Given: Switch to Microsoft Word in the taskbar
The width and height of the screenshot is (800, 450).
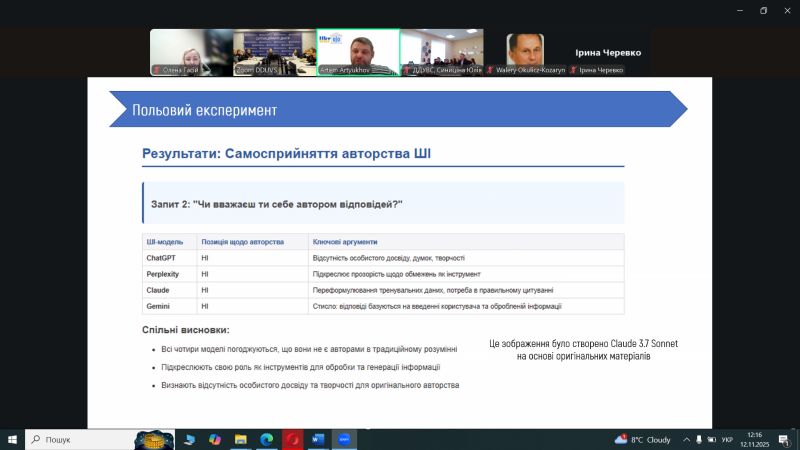Looking at the screenshot, I should click(x=319, y=439).
